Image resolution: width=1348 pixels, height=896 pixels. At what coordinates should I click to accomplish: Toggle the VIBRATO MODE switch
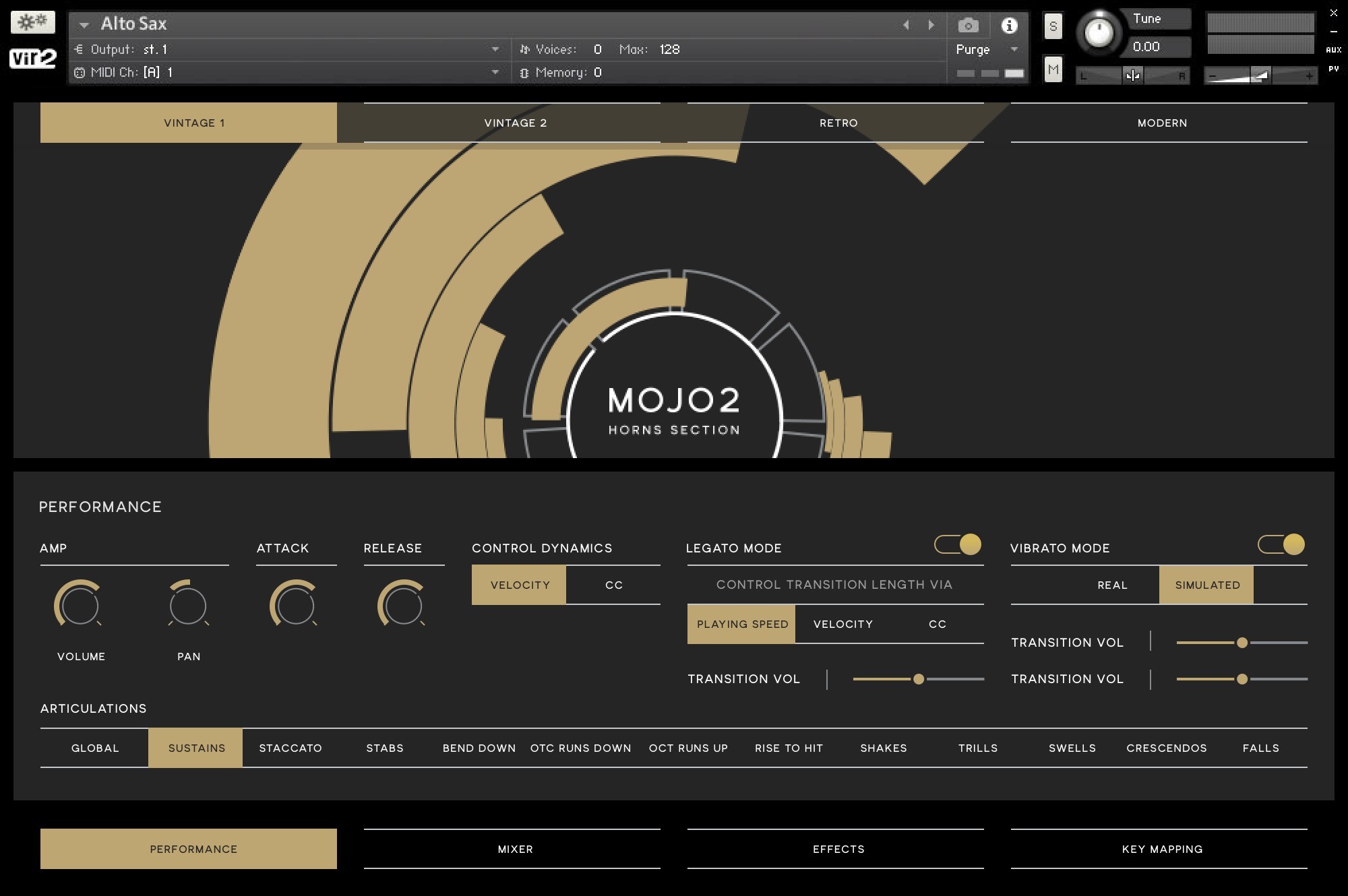[x=1281, y=544]
